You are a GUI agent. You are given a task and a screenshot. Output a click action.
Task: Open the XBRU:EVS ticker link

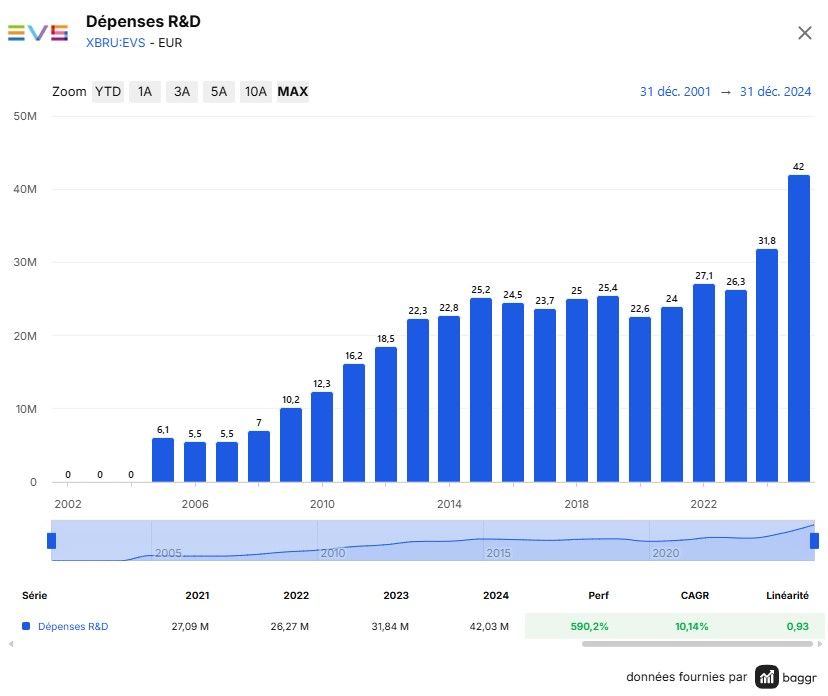click(116, 43)
